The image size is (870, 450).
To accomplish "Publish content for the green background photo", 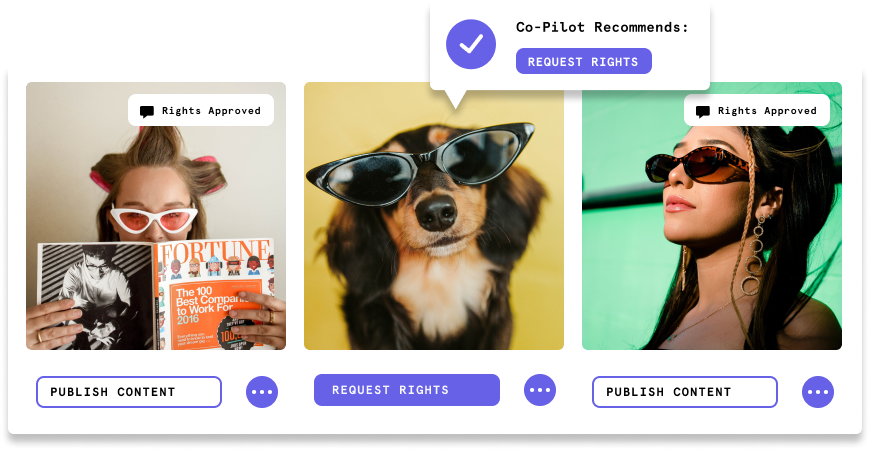I will pyautogui.click(x=685, y=392).
